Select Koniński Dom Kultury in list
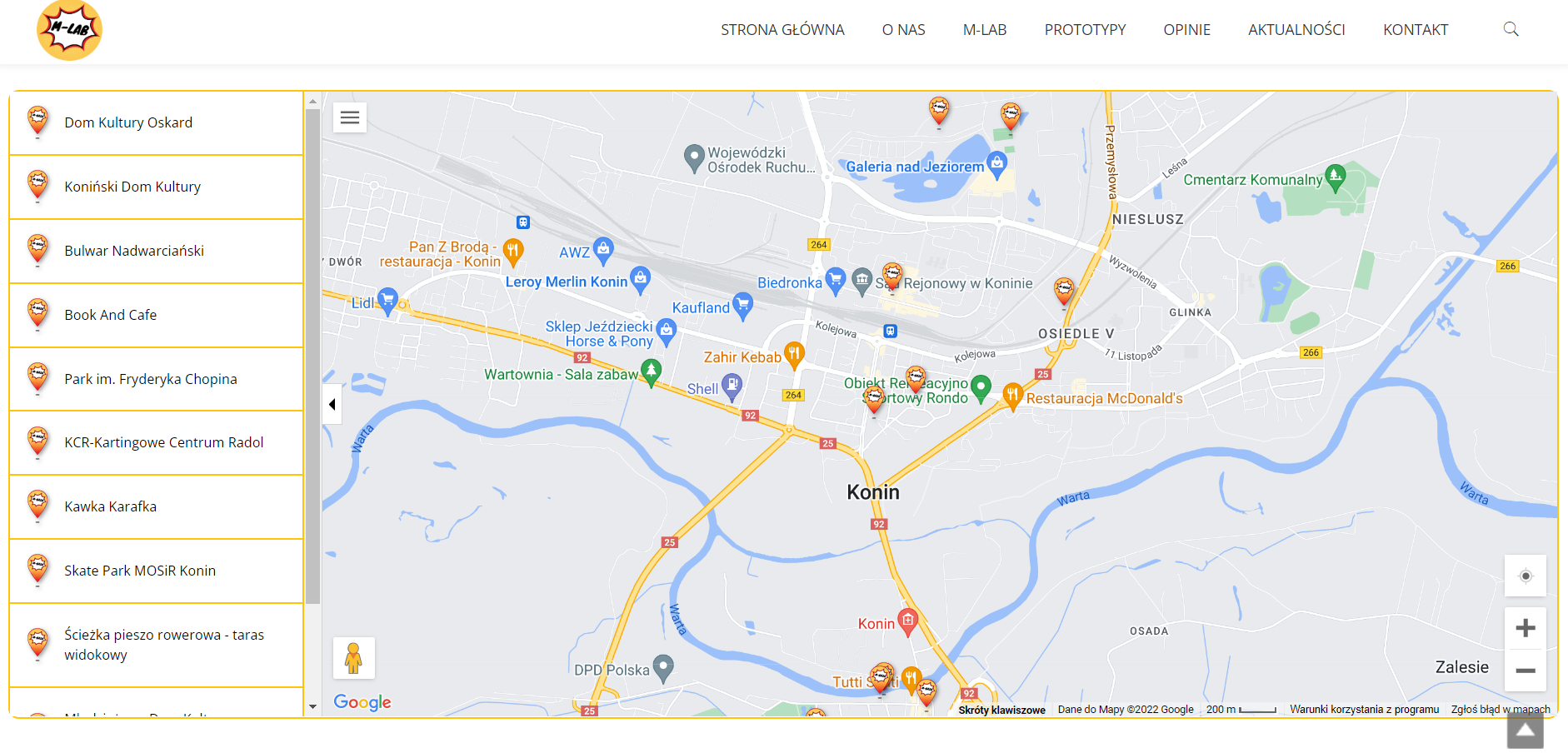The image size is (1568, 753). [x=156, y=187]
